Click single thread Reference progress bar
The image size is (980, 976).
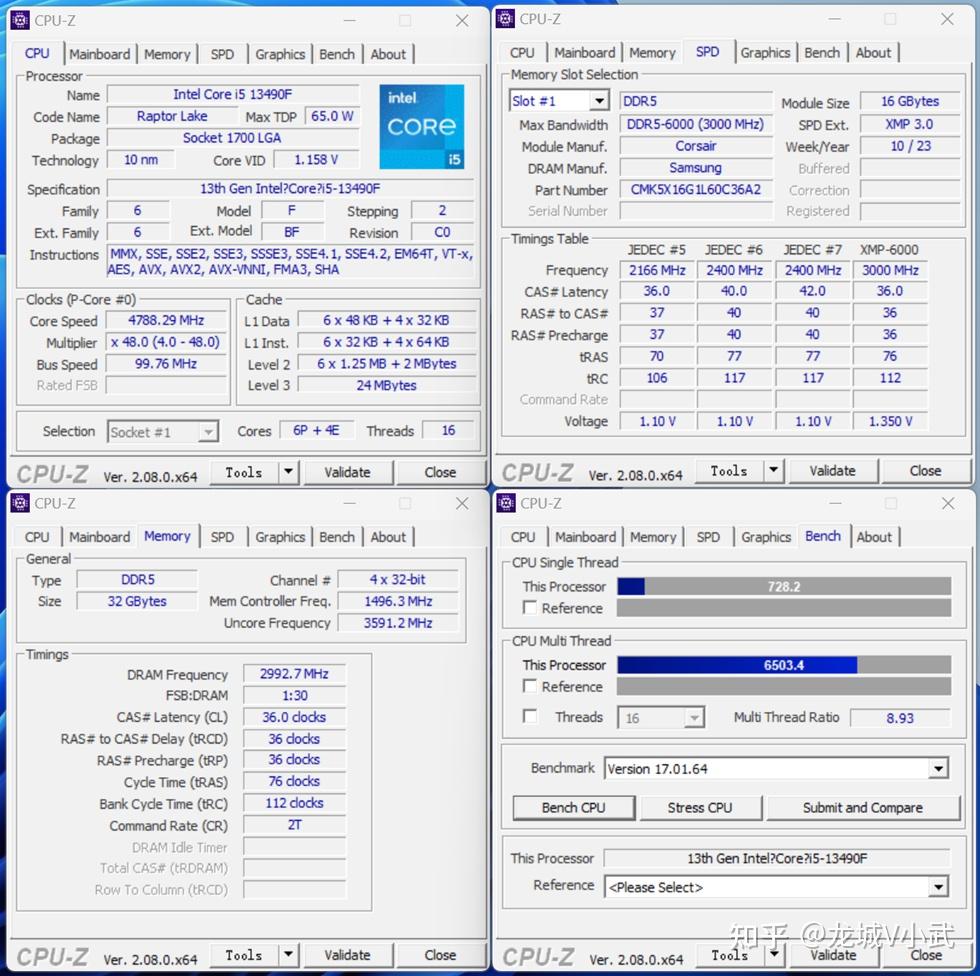click(784, 607)
